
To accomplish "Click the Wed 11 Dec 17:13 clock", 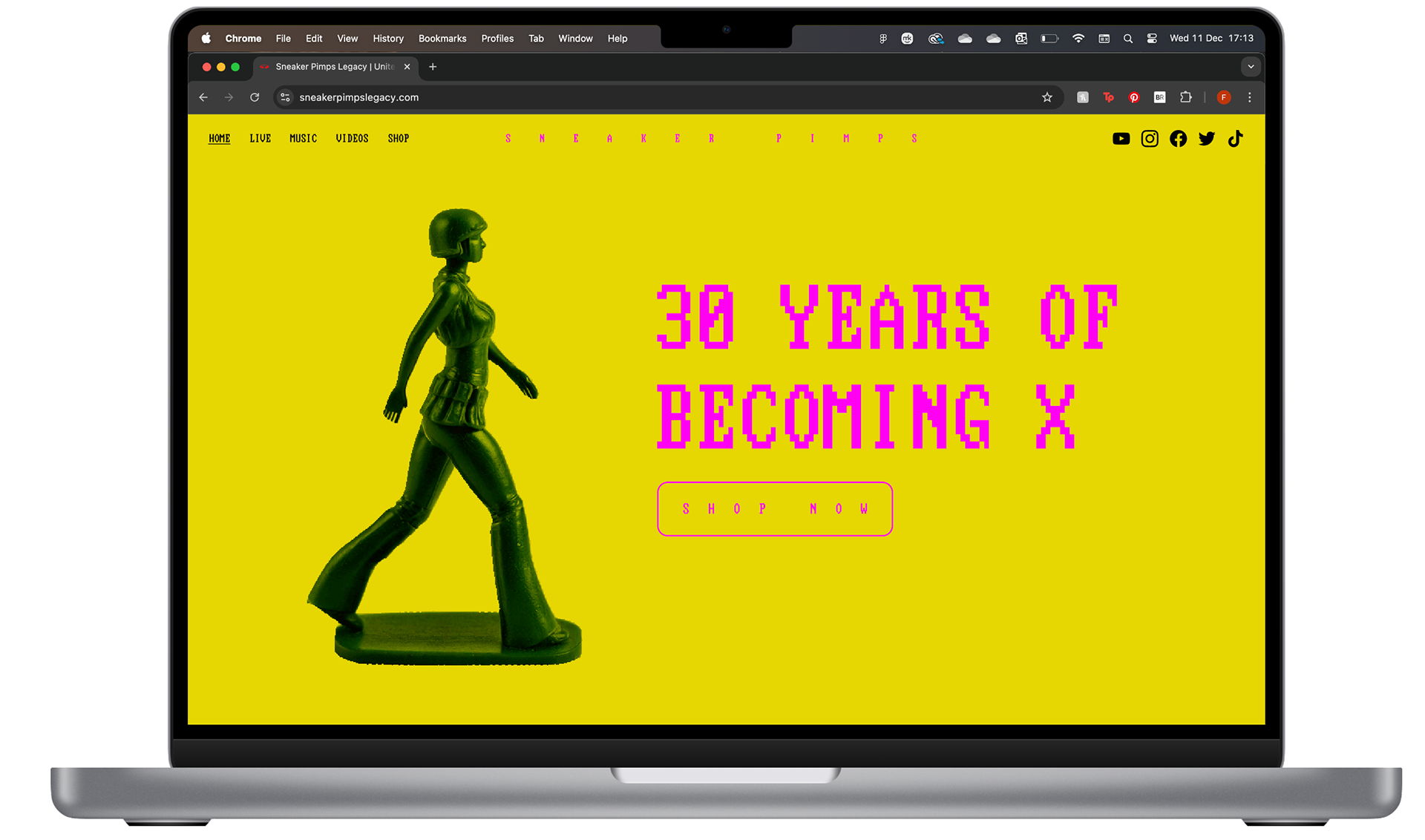I will coord(1211,39).
